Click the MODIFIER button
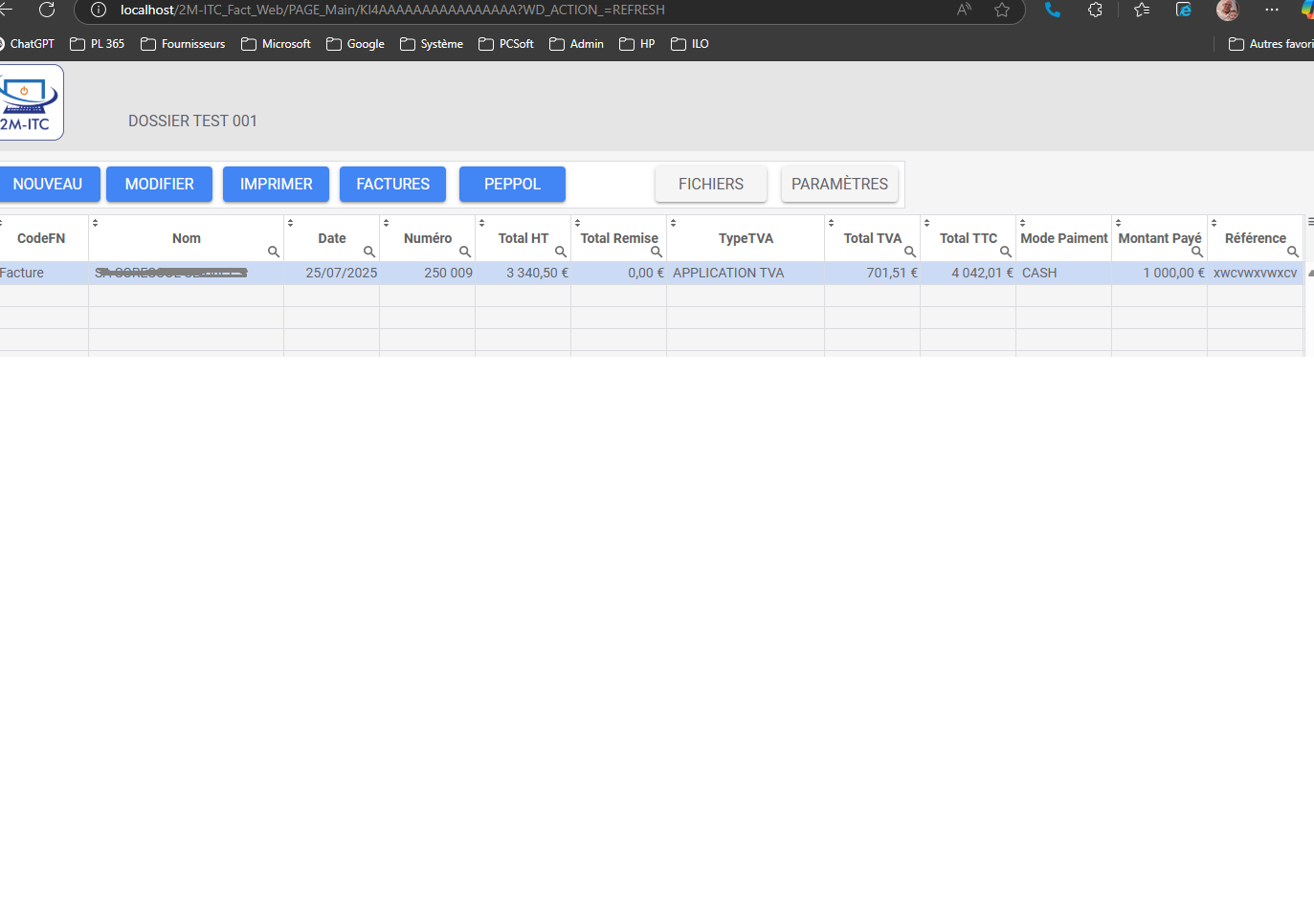 [159, 184]
